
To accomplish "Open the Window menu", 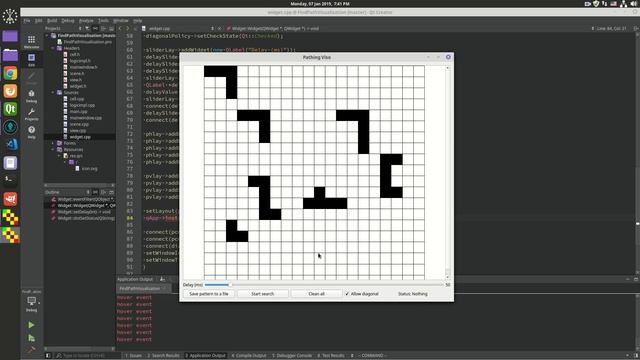I will click(x=120, y=20).
